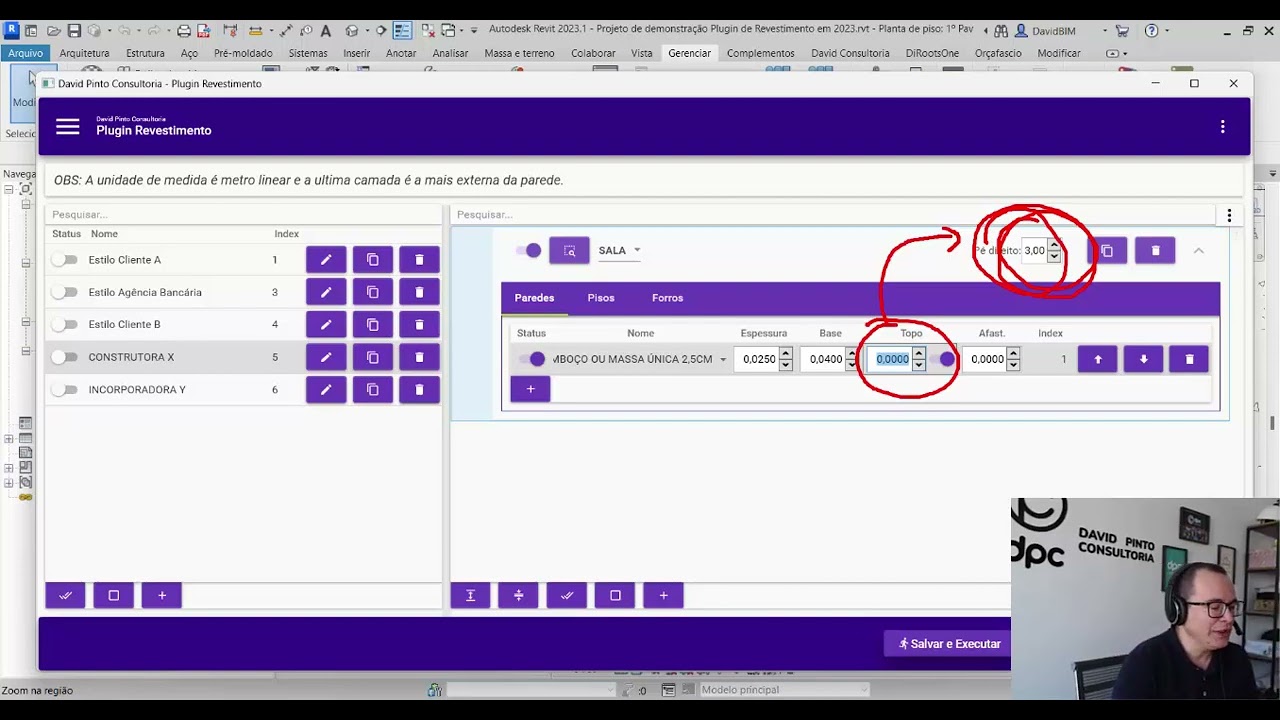Open Revit Complementos ribbon tab
Screen dimensions: 1280x720
click(x=761, y=53)
